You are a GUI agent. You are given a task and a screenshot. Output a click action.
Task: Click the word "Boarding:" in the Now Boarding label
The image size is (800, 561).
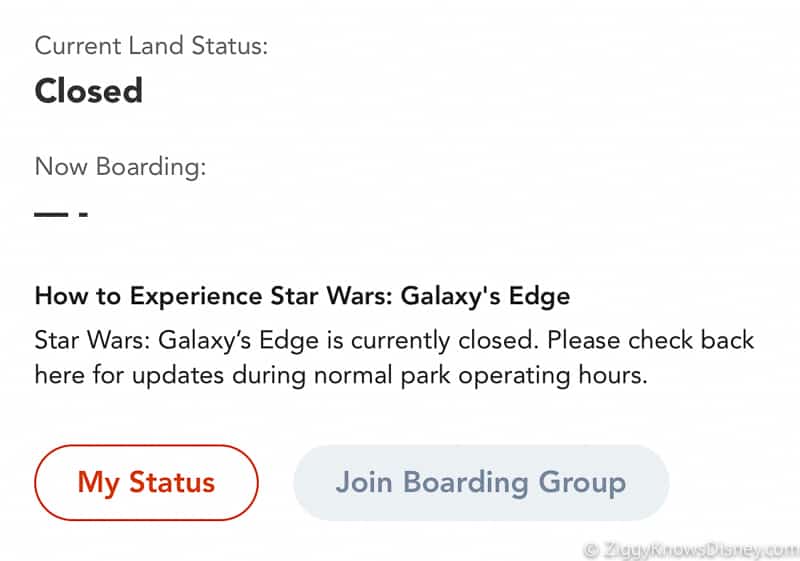(x=151, y=167)
